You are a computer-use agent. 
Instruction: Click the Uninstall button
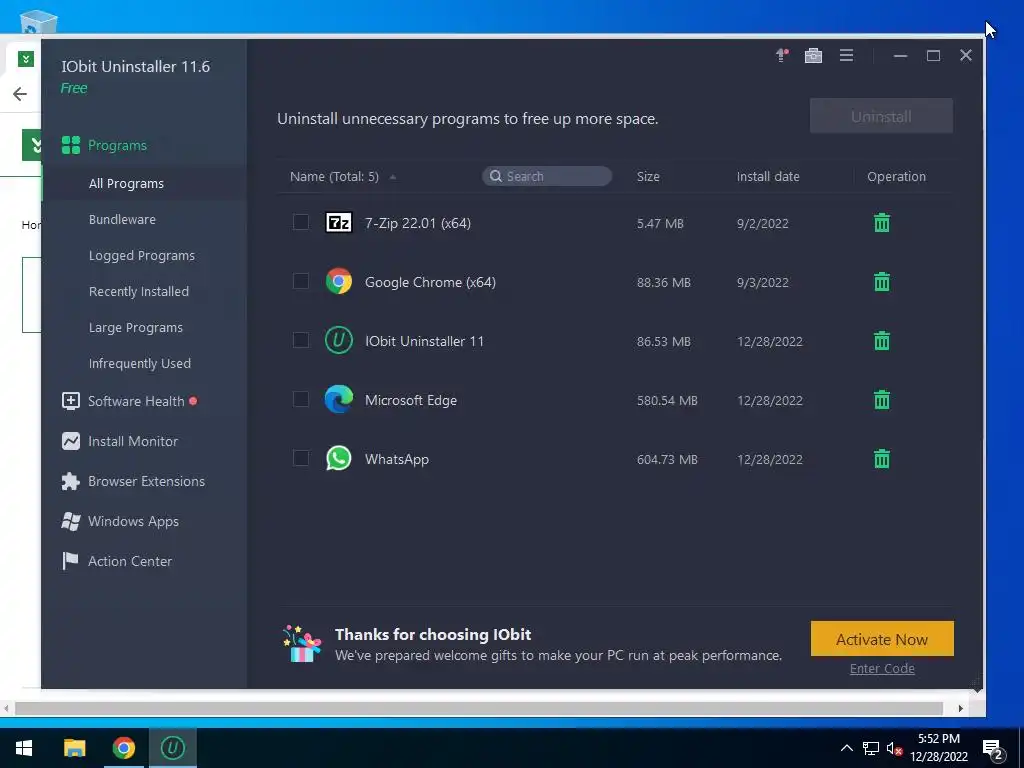tap(881, 116)
